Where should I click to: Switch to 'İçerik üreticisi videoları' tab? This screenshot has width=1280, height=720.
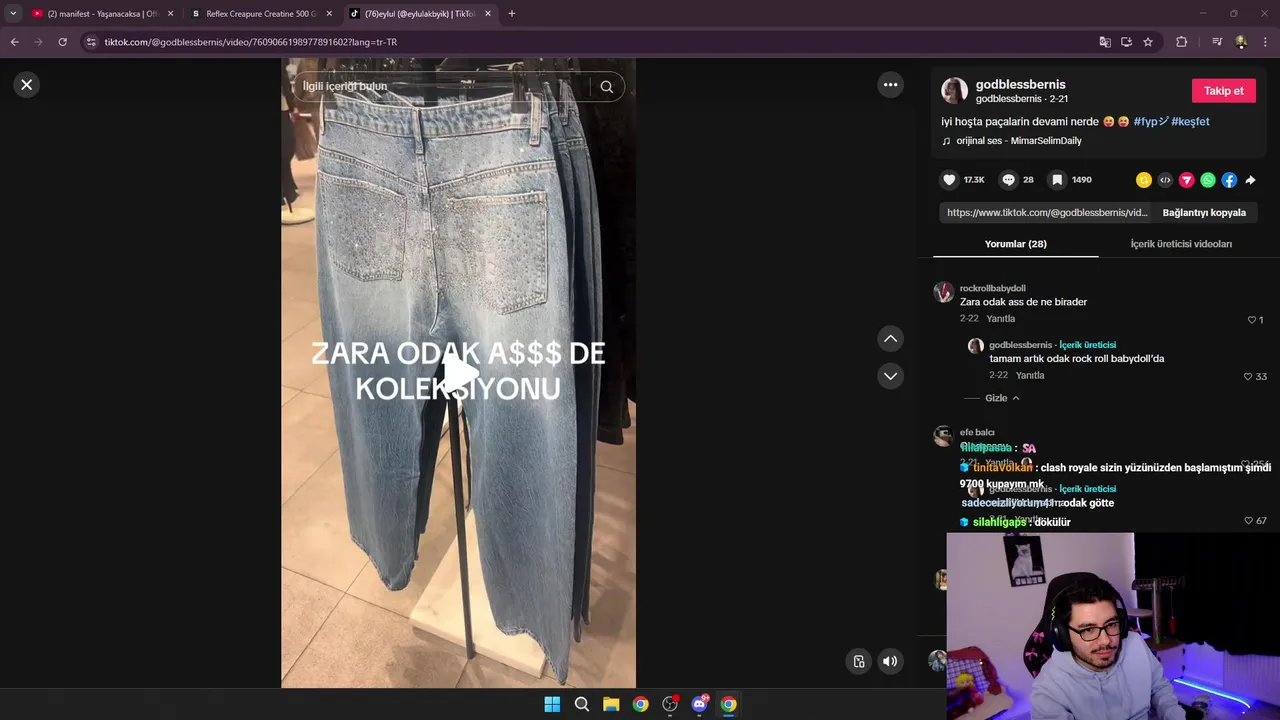click(x=1181, y=244)
